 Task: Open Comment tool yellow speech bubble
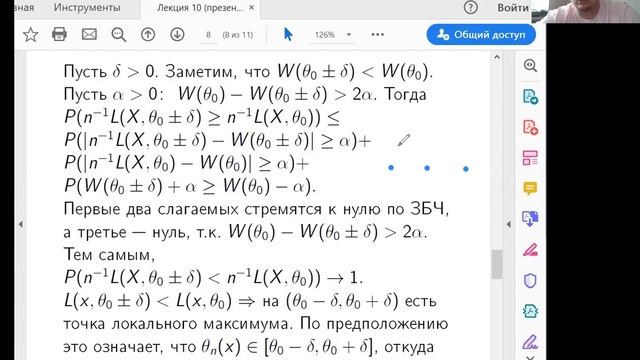pyautogui.click(x=530, y=189)
